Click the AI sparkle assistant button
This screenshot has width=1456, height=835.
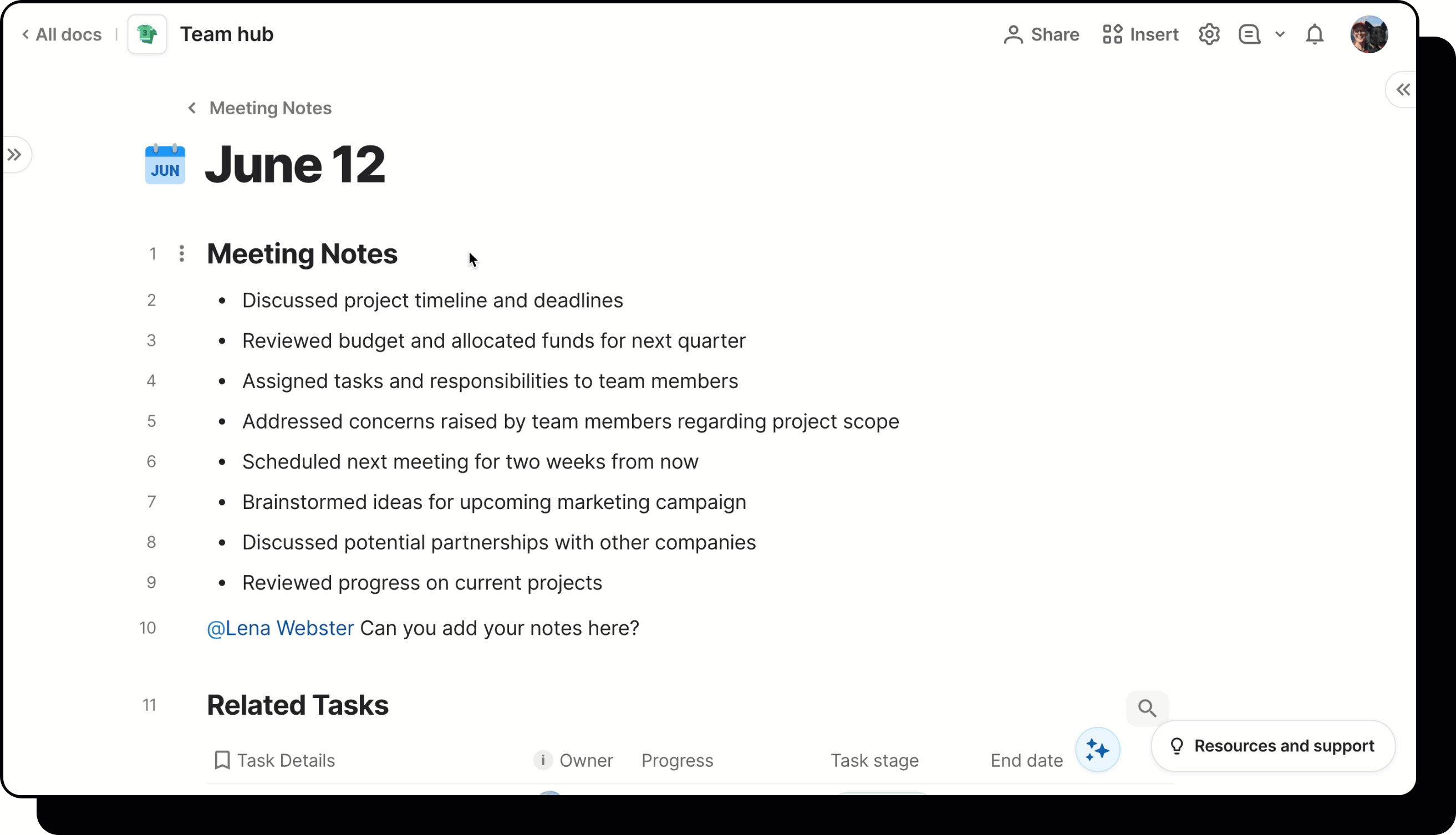1097,750
